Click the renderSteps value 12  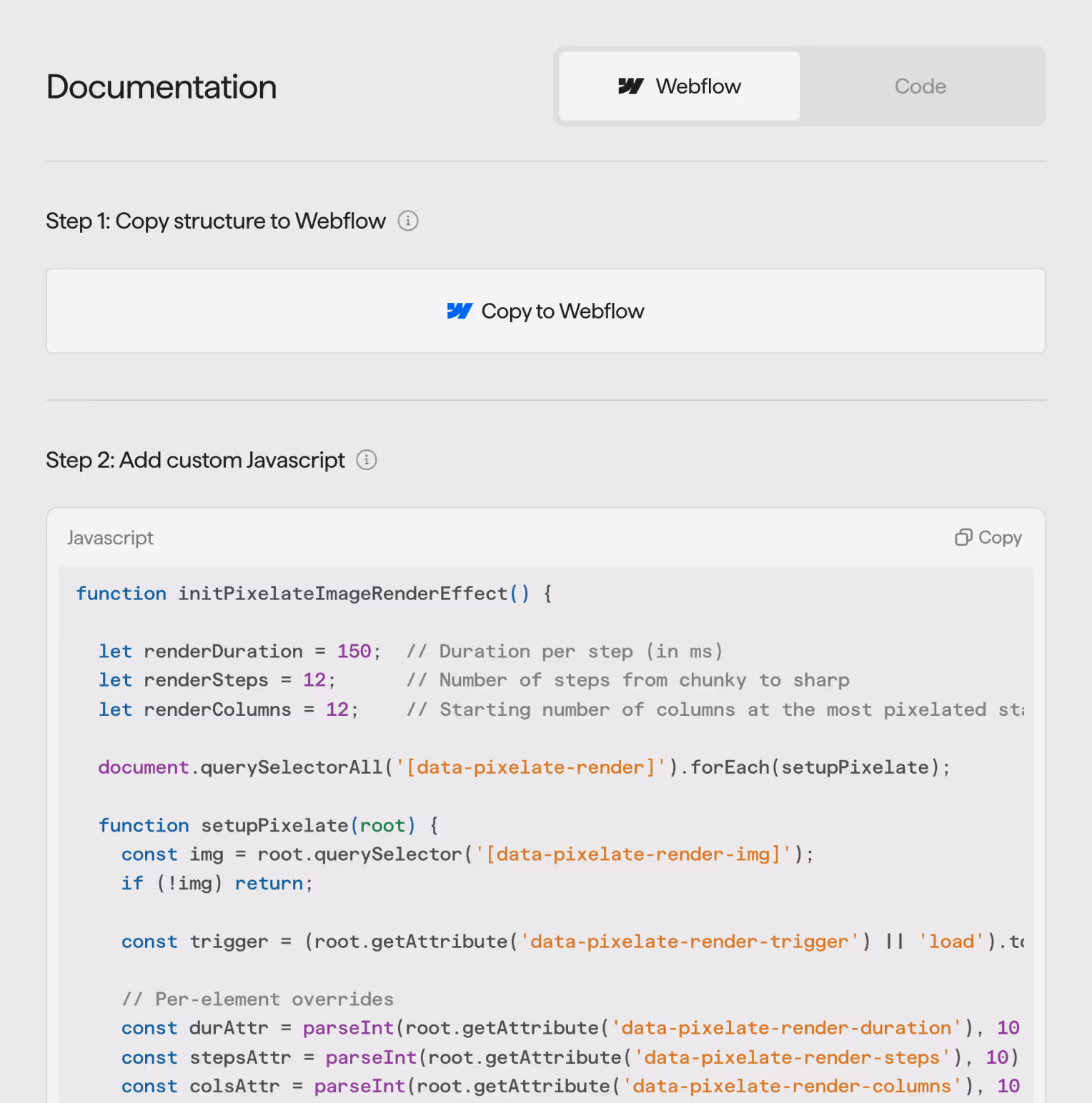(314, 680)
